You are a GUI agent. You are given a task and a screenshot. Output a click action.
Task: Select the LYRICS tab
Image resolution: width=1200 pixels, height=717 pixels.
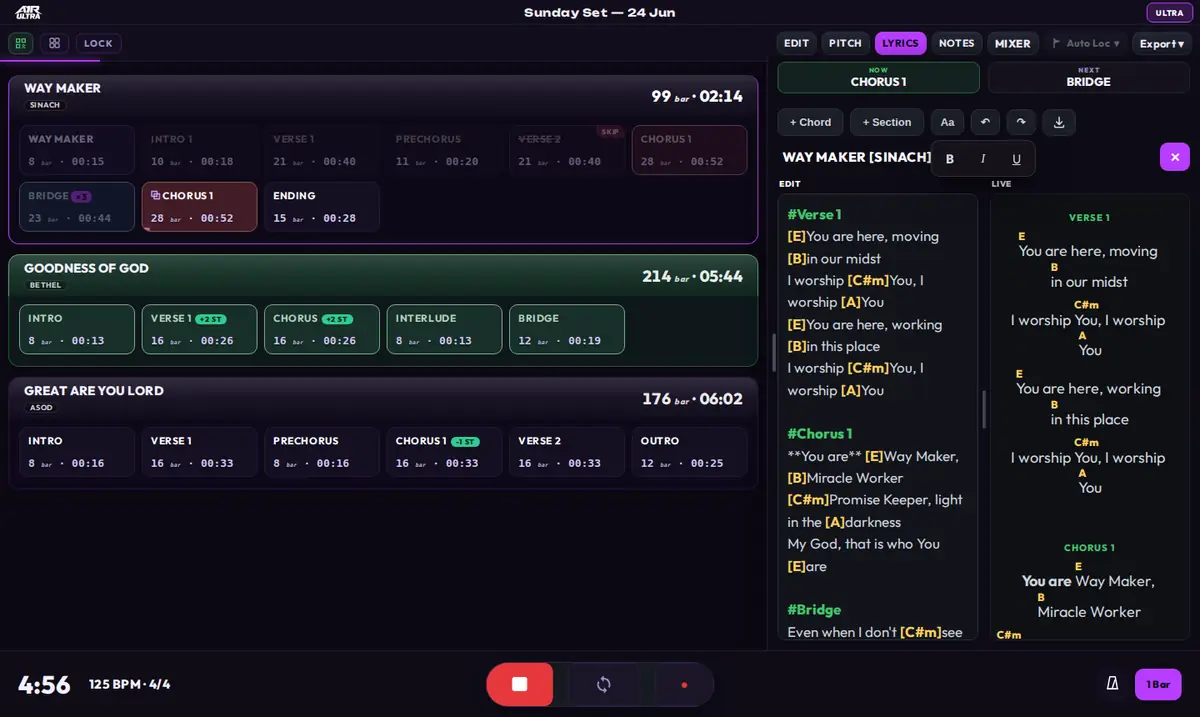click(900, 43)
